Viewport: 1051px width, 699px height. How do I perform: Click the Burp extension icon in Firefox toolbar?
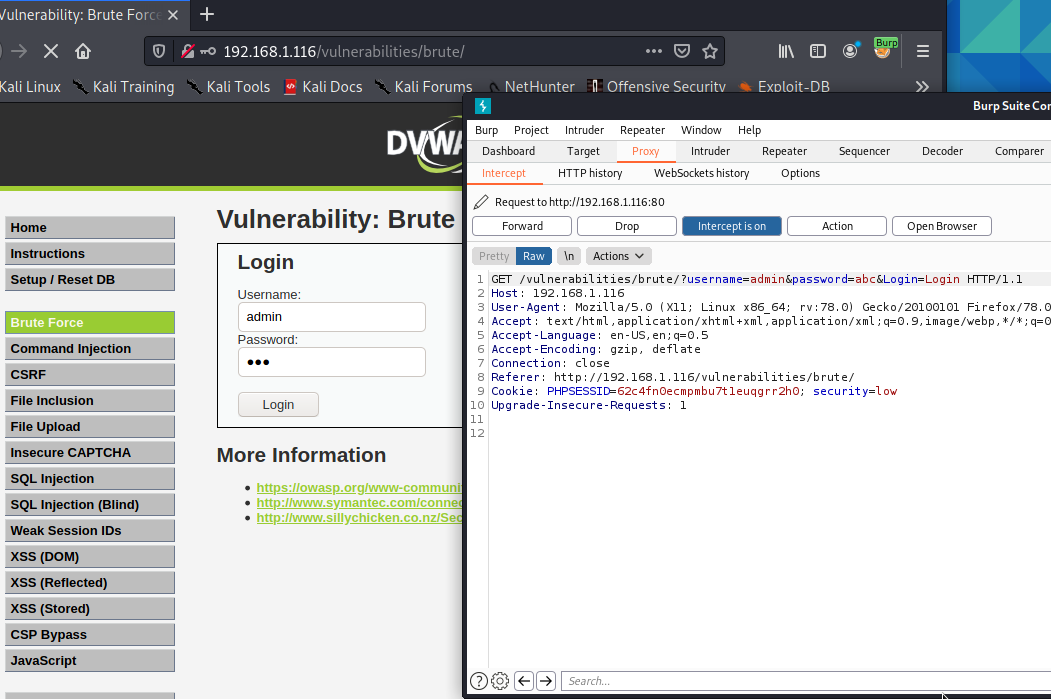[886, 51]
